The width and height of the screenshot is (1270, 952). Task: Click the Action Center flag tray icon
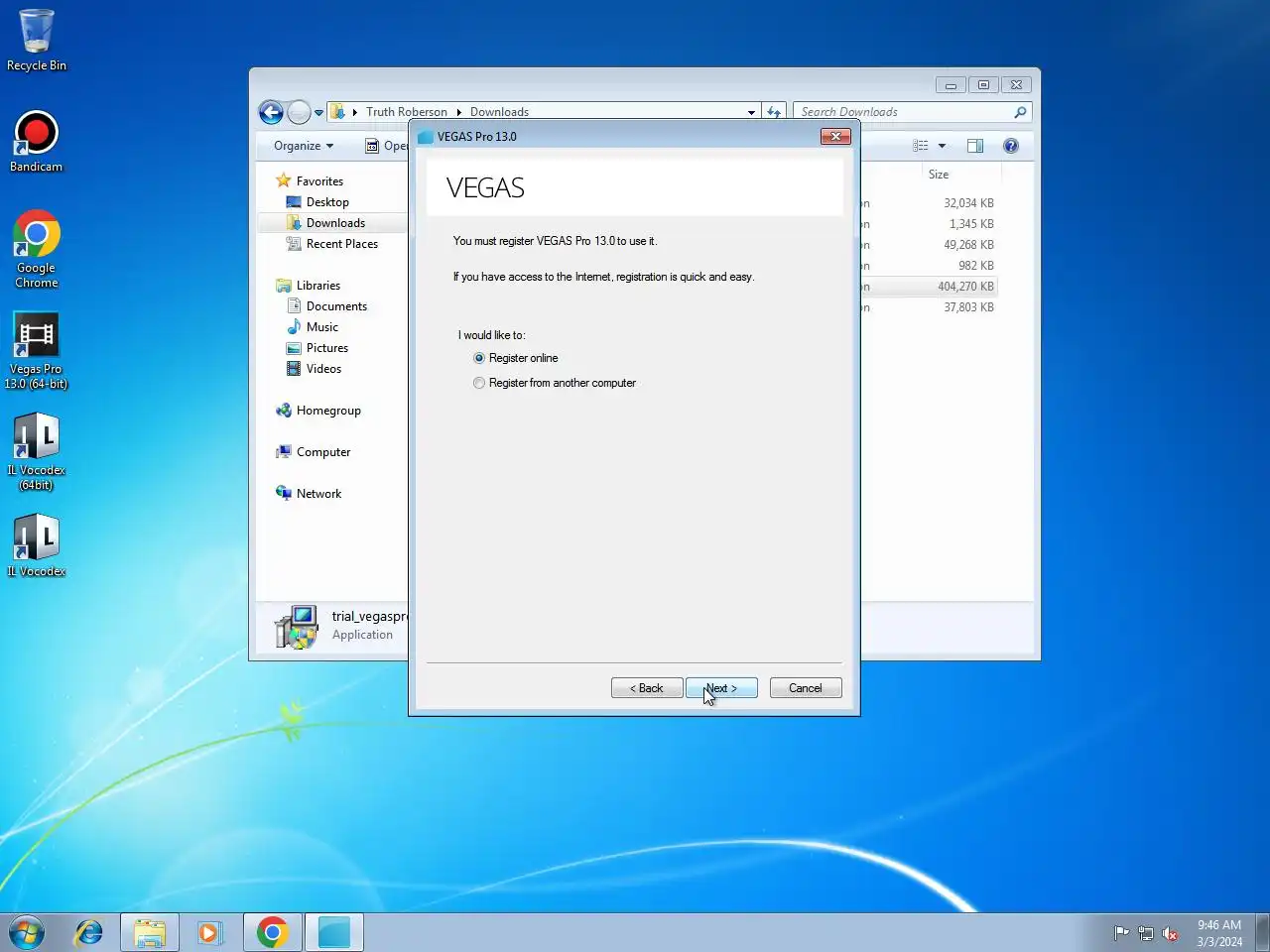tap(1121, 933)
